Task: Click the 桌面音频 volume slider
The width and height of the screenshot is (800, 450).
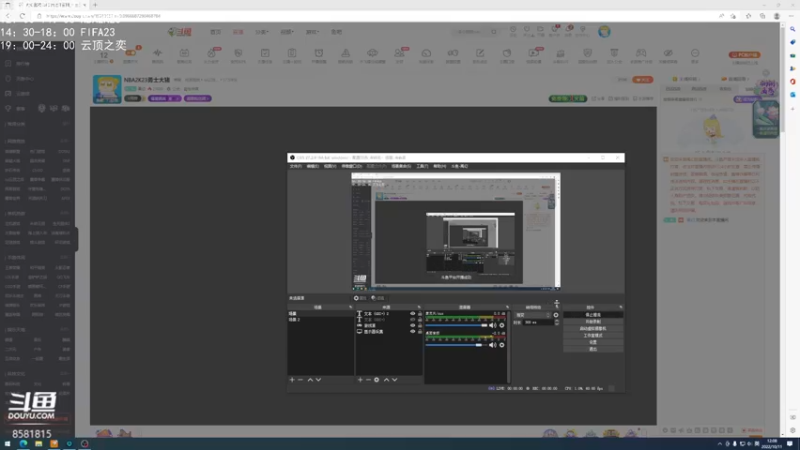Action: click(x=454, y=345)
